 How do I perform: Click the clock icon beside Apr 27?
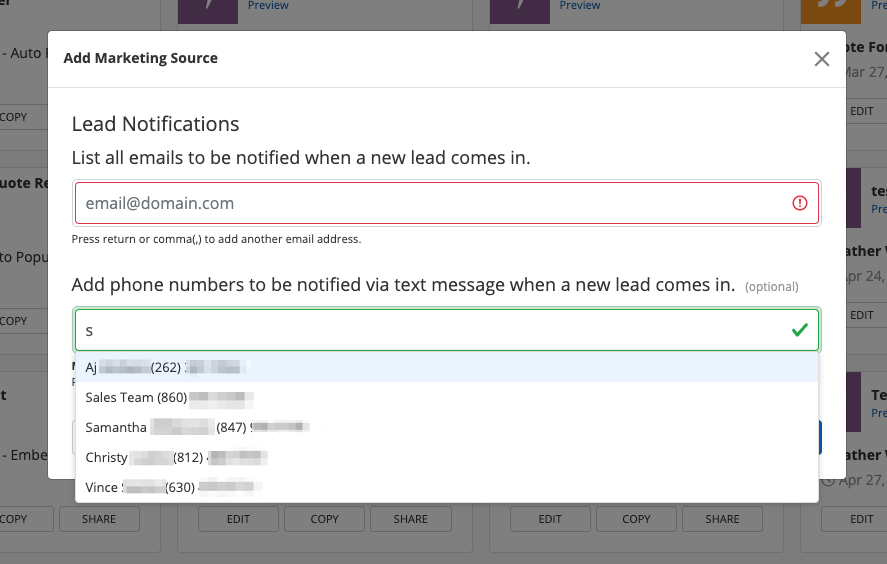pyautogui.click(x=826, y=480)
